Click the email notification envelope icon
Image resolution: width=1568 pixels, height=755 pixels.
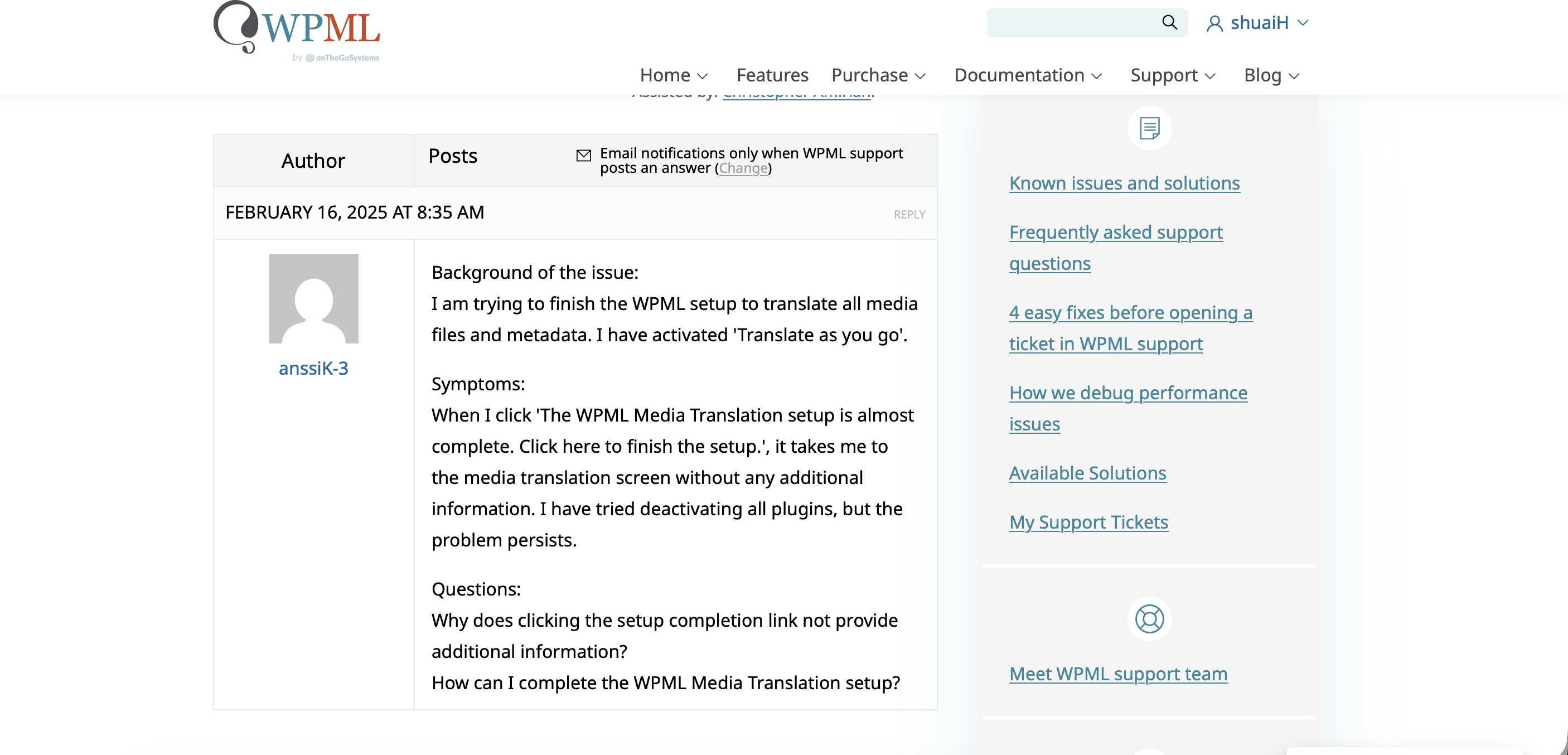click(583, 155)
